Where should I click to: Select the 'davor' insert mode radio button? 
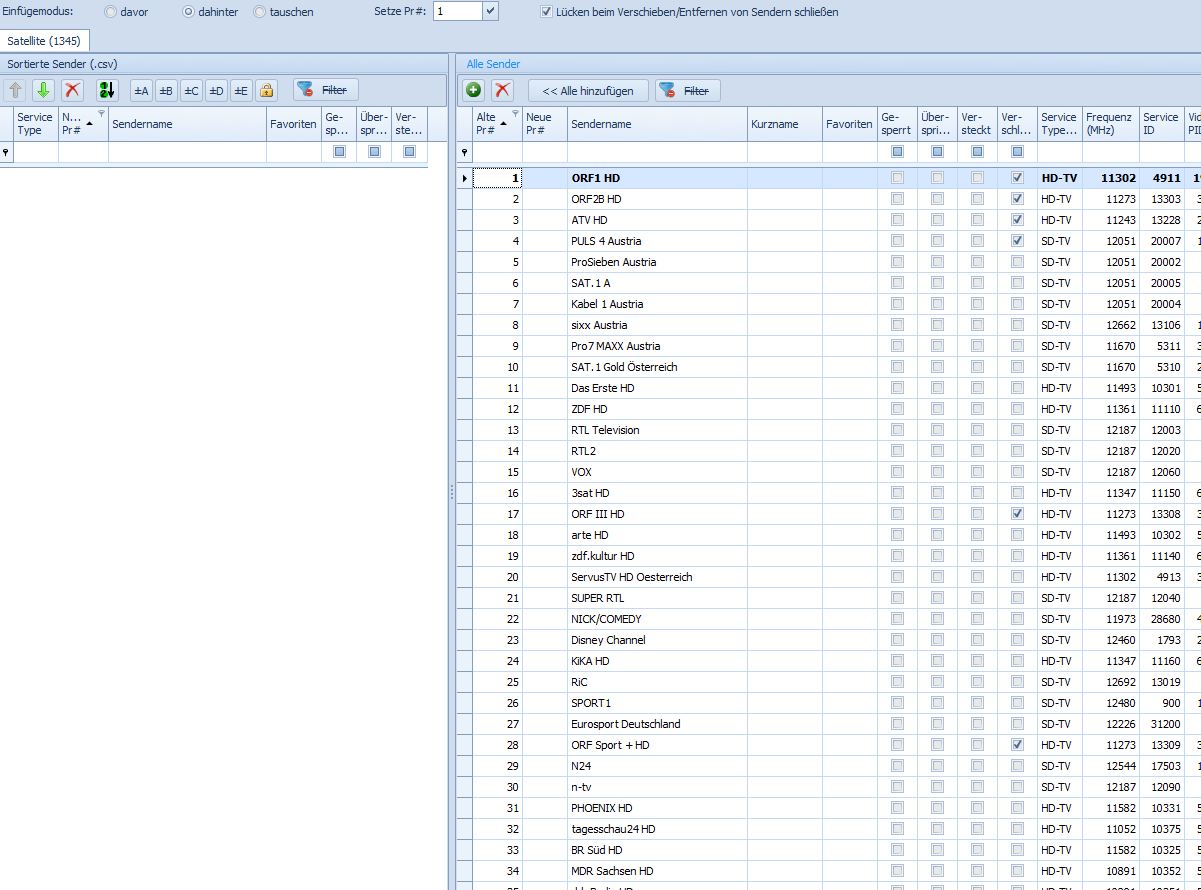tap(110, 12)
